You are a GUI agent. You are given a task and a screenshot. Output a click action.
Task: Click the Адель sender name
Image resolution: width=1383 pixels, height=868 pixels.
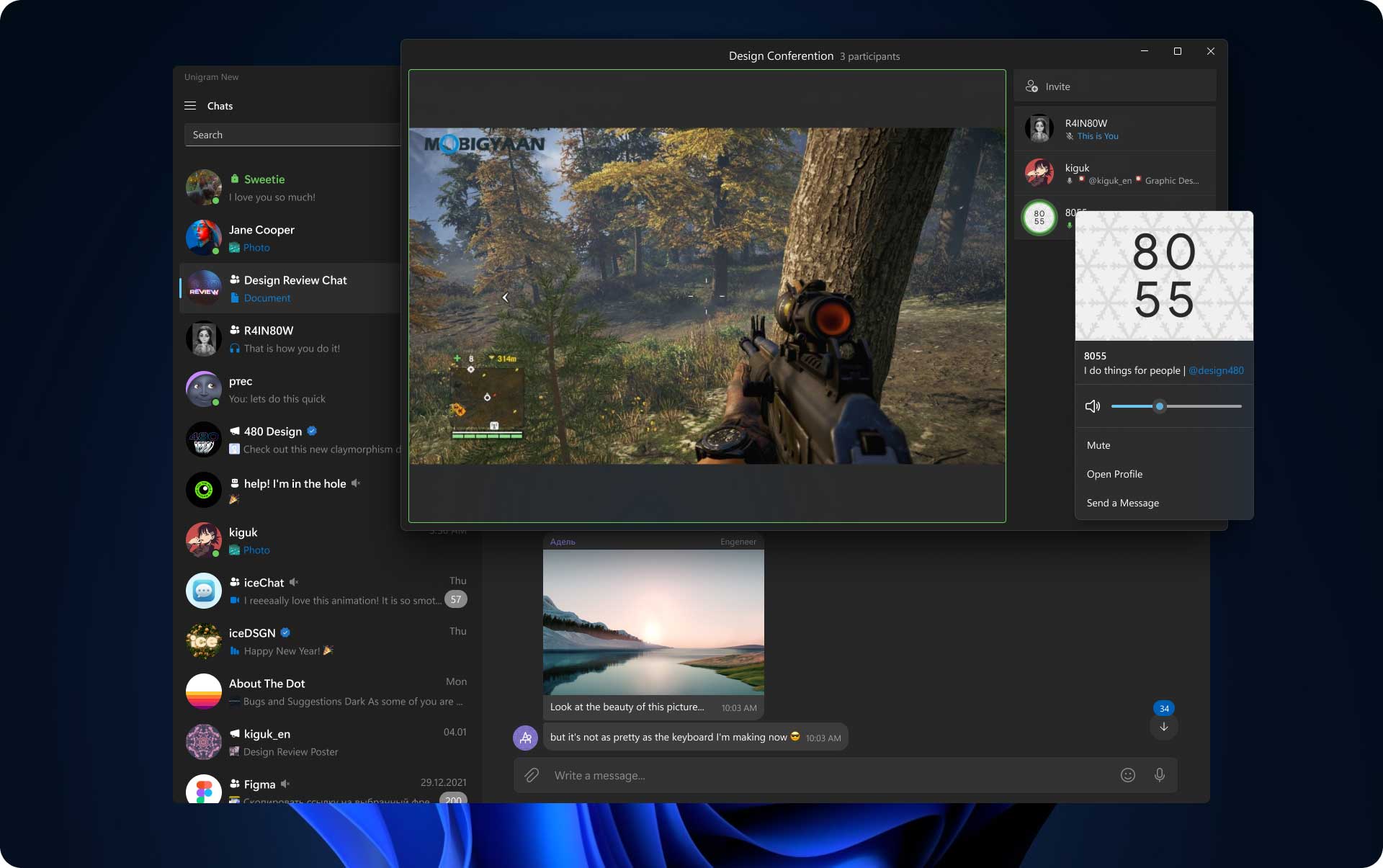click(563, 542)
